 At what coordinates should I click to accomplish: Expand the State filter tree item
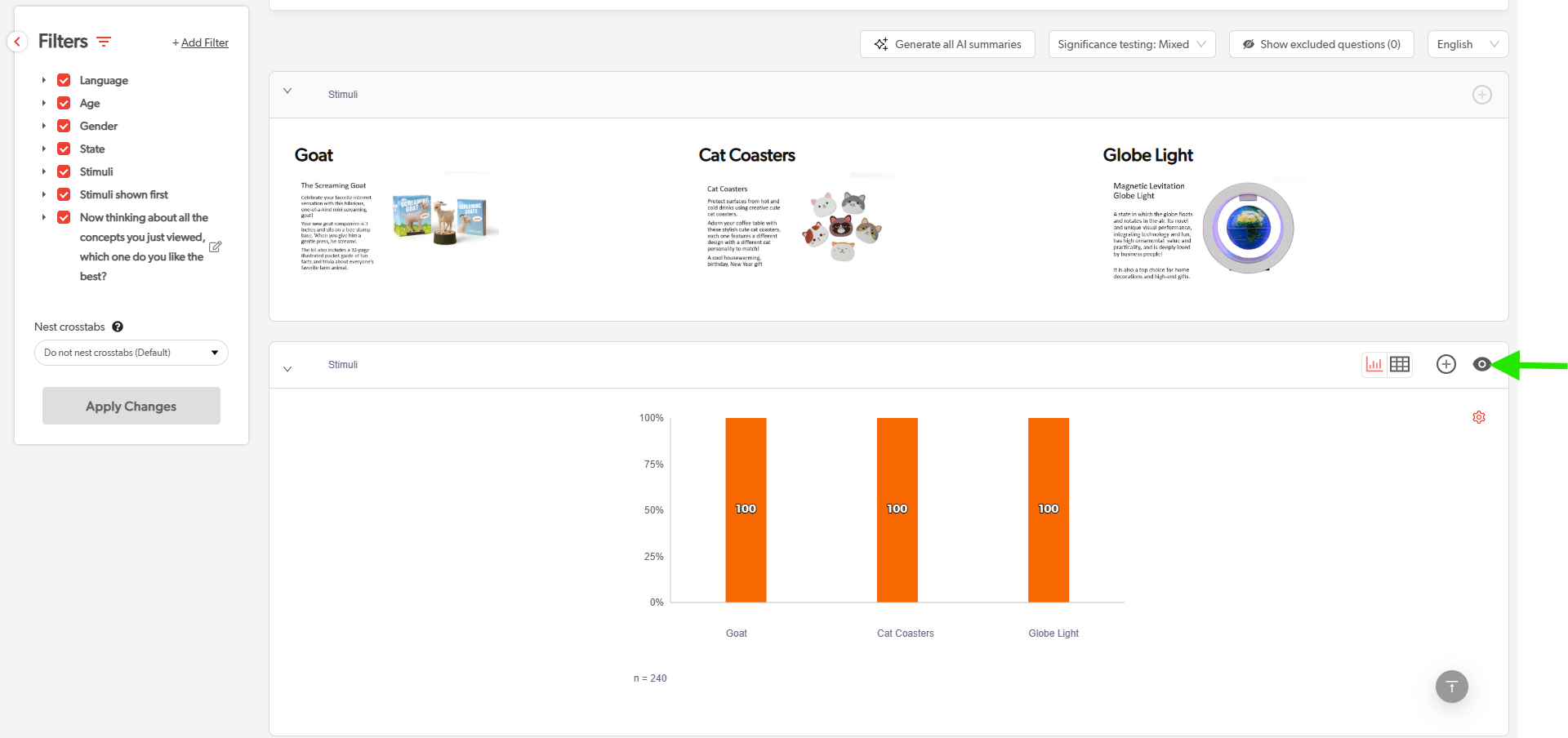coord(44,149)
